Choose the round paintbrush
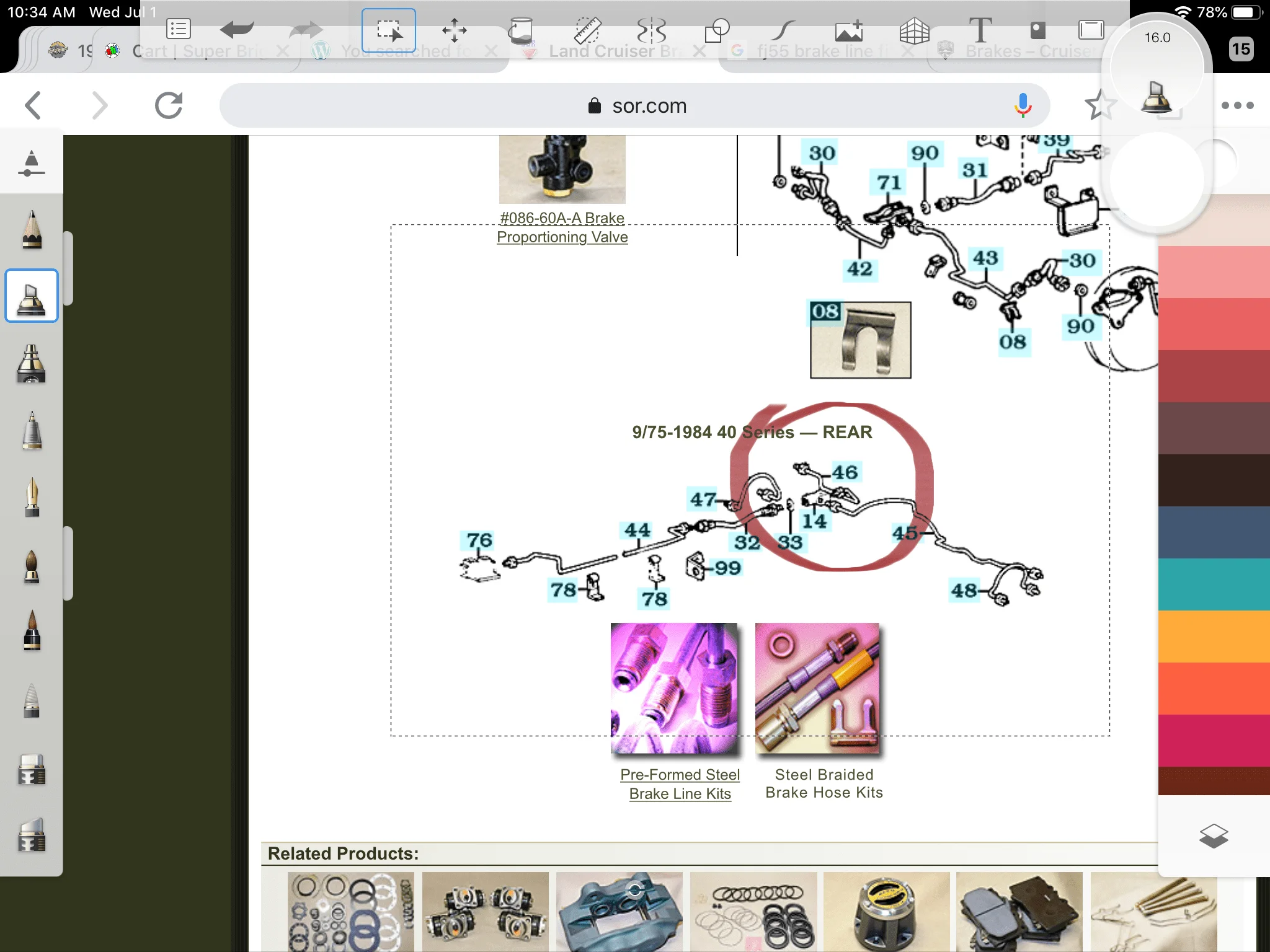1270x952 pixels. click(x=31, y=566)
